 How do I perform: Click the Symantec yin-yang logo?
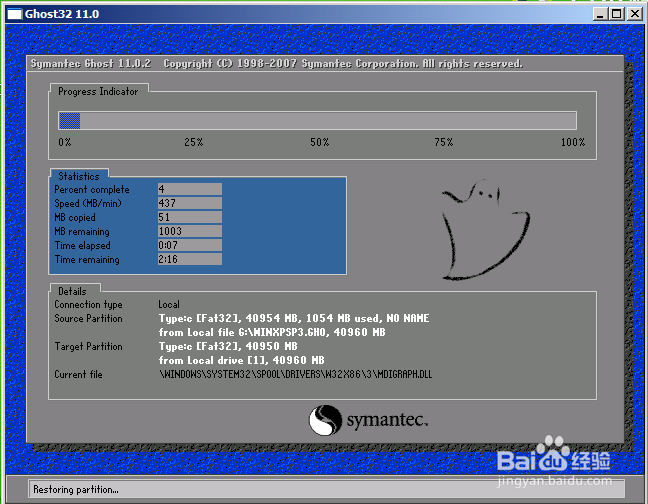[325, 420]
